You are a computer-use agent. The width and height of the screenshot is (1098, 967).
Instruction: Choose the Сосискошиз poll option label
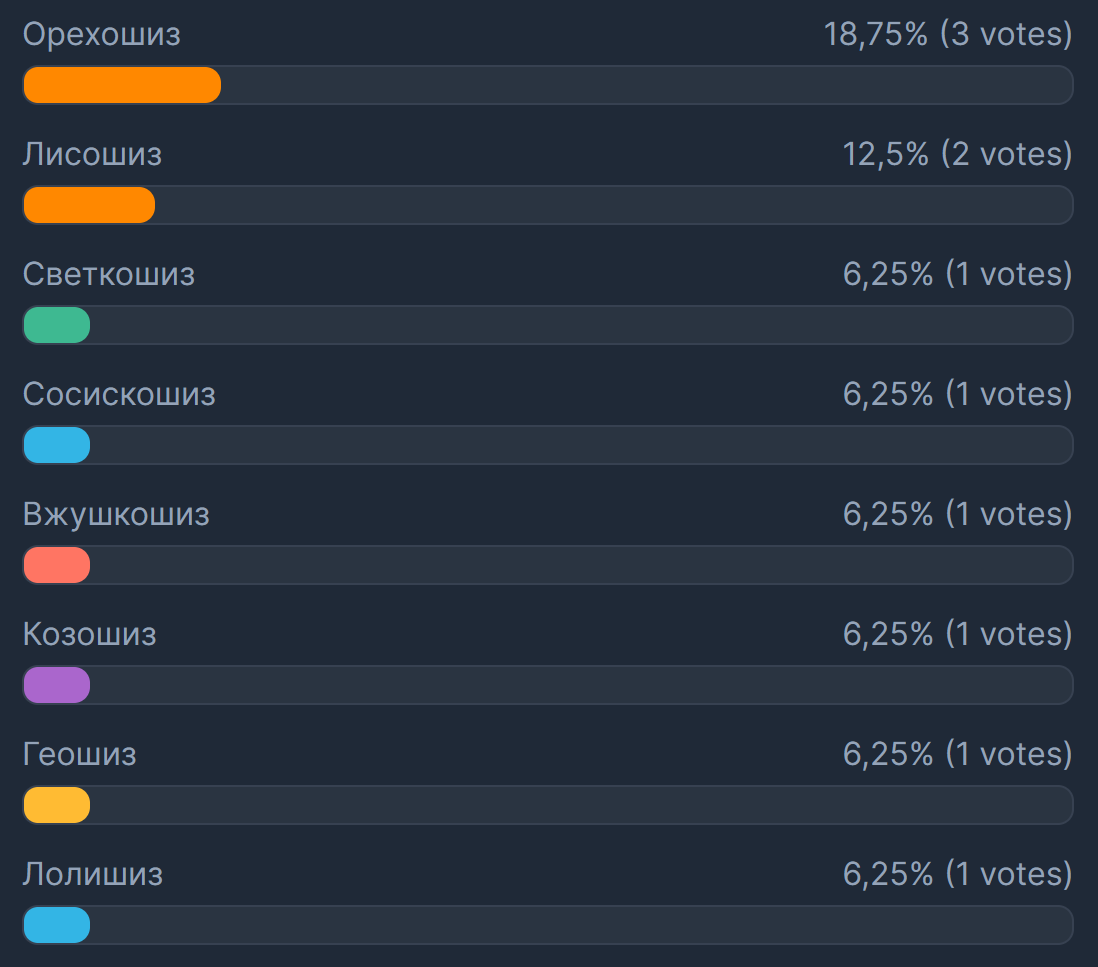119,395
